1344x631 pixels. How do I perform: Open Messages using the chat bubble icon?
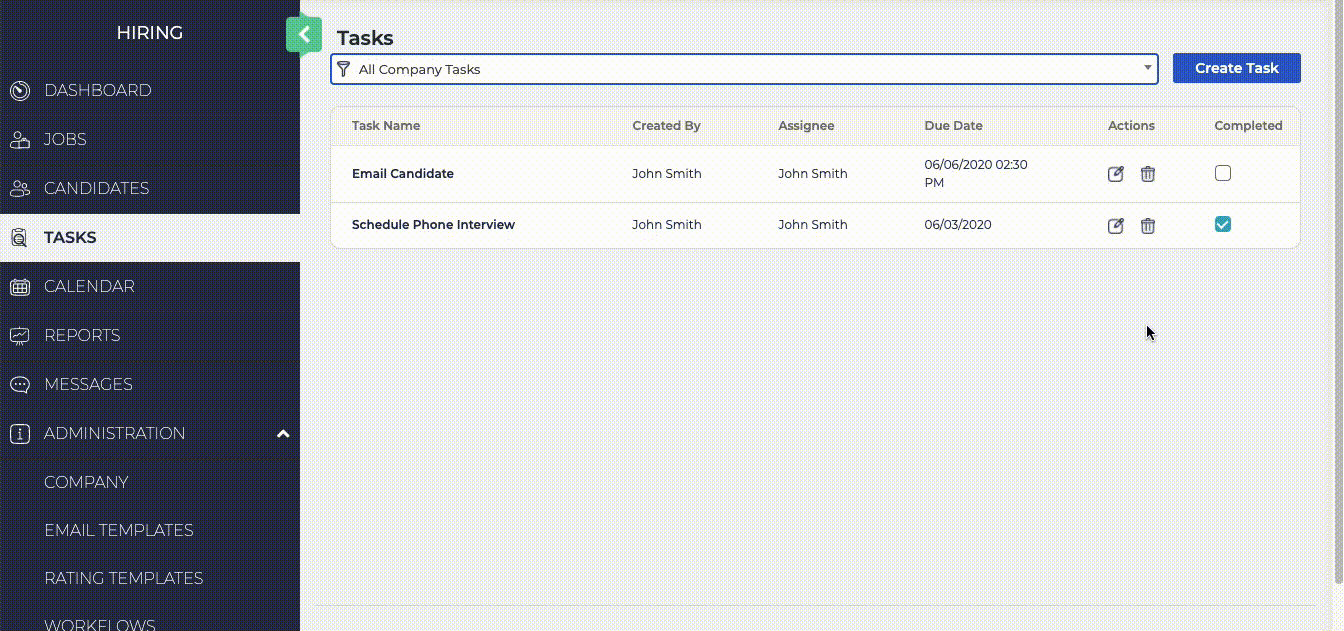point(19,384)
